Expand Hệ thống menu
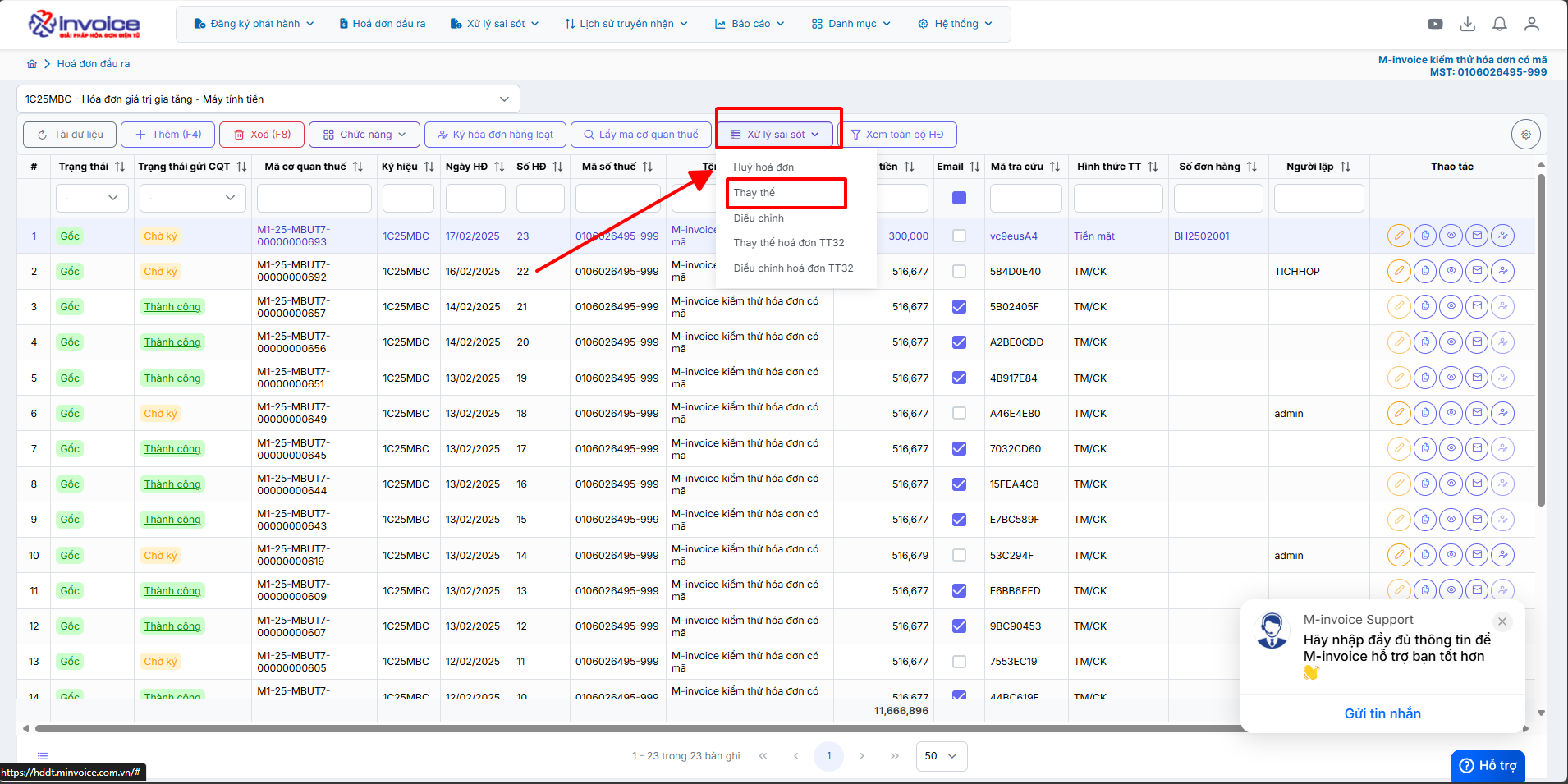The image size is (1568, 784). (x=956, y=24)
